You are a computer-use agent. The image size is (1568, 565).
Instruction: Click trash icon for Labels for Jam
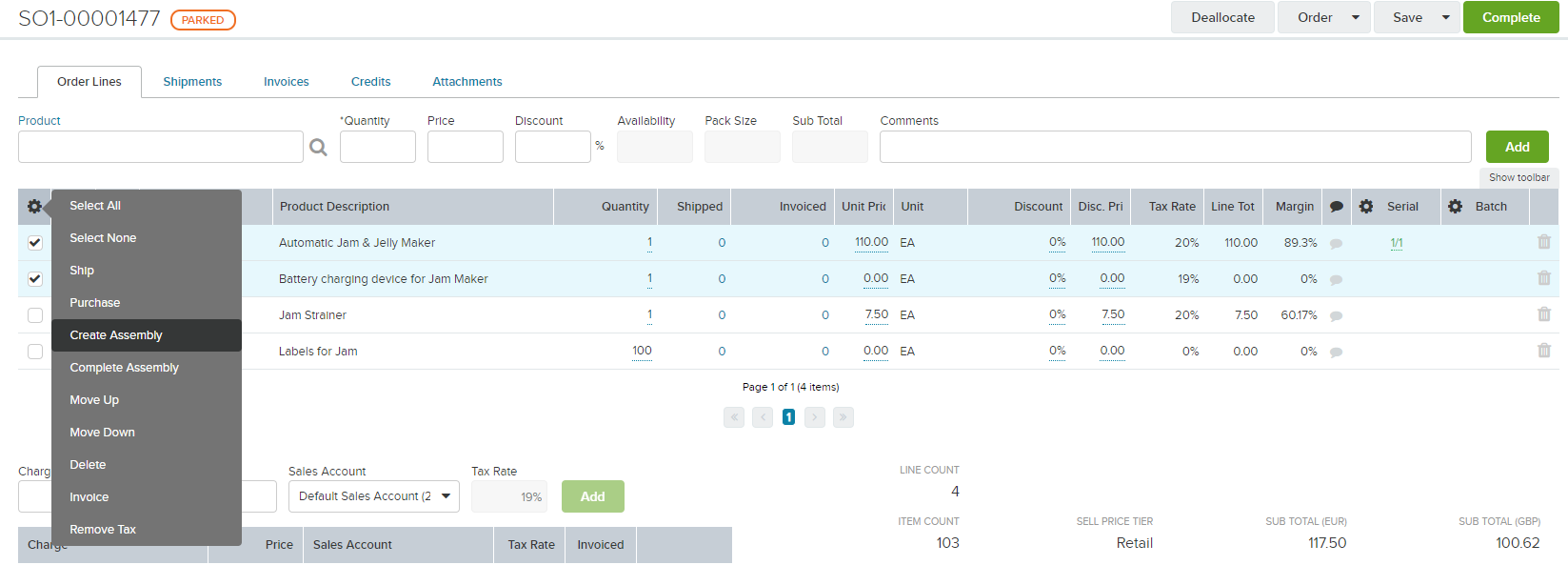point(1543,351)
